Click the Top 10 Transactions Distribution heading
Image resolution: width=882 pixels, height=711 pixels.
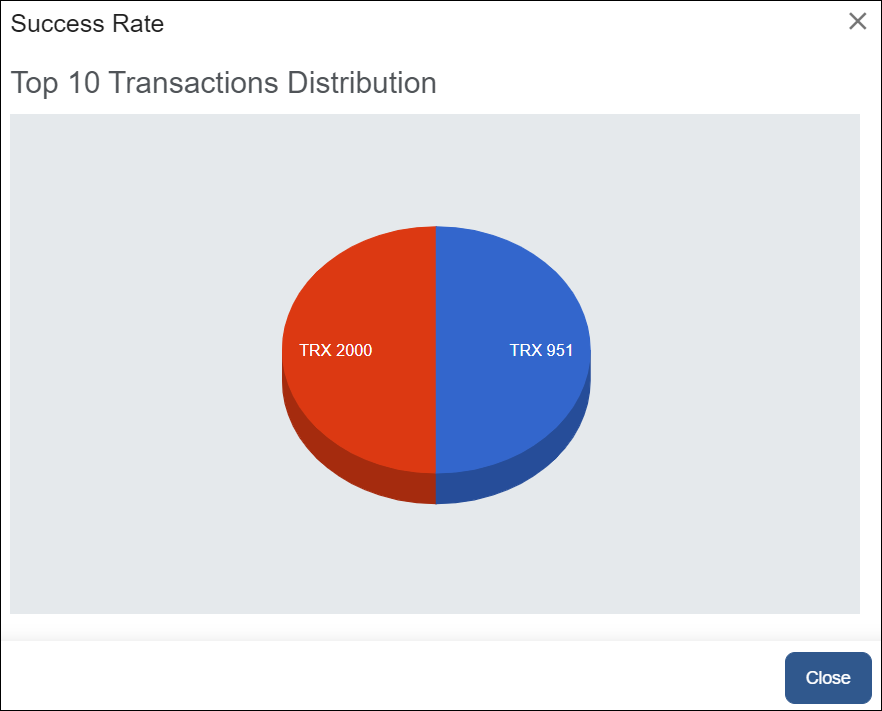pos(223,83)
